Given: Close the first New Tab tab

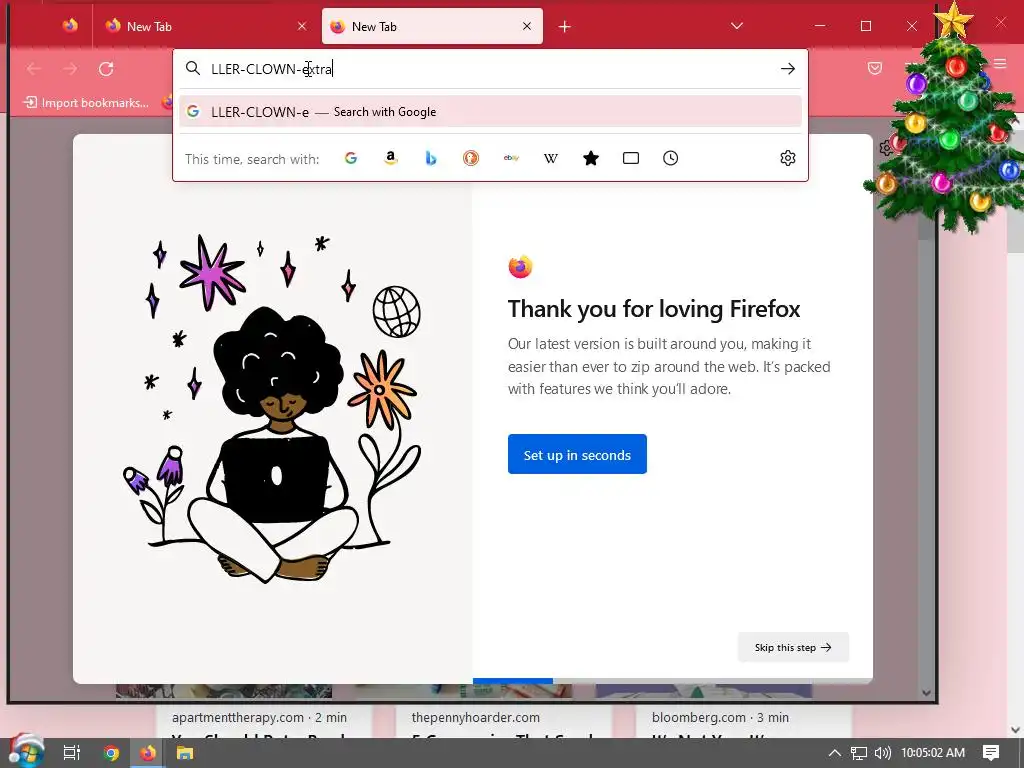Looking at the screenshot, I should (x=302, y=26).
